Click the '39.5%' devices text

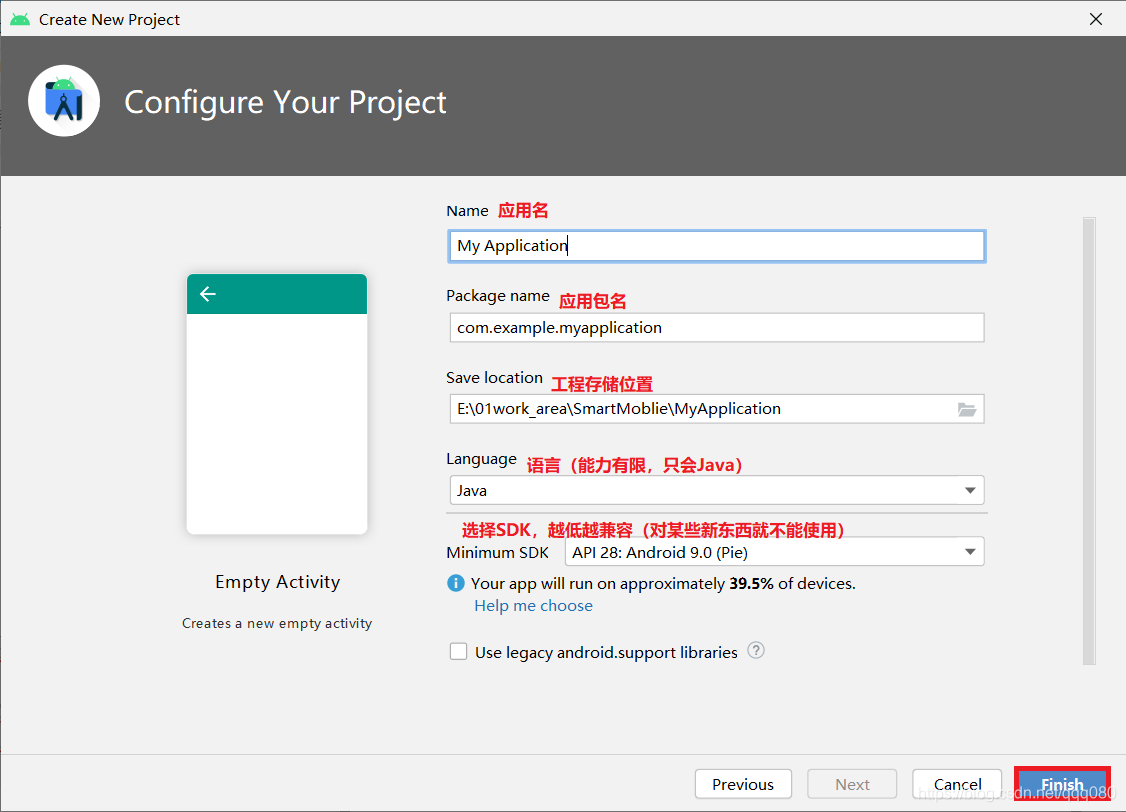coord(750,584)
